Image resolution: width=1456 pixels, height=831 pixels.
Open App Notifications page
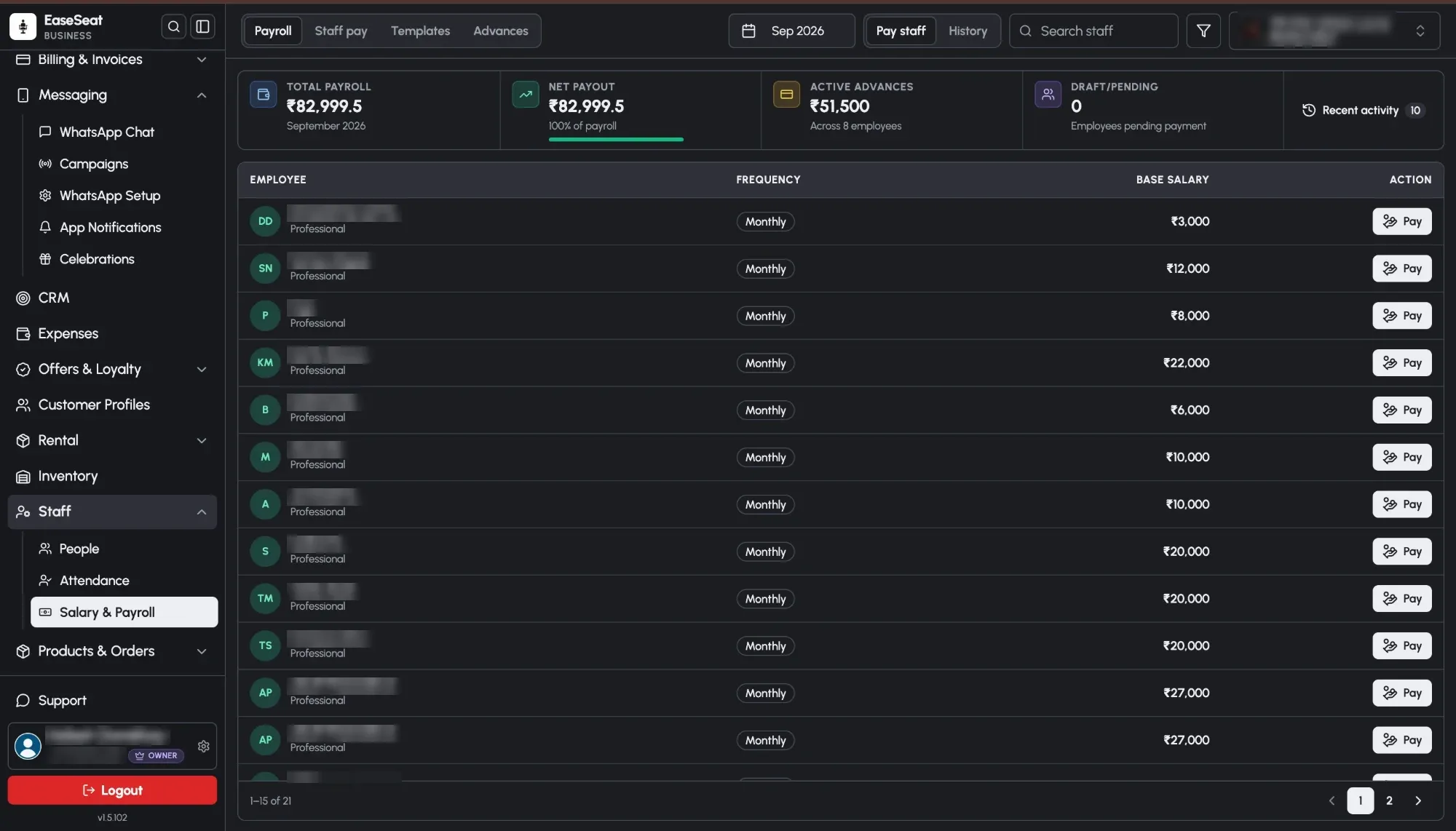tap(111, 228)
